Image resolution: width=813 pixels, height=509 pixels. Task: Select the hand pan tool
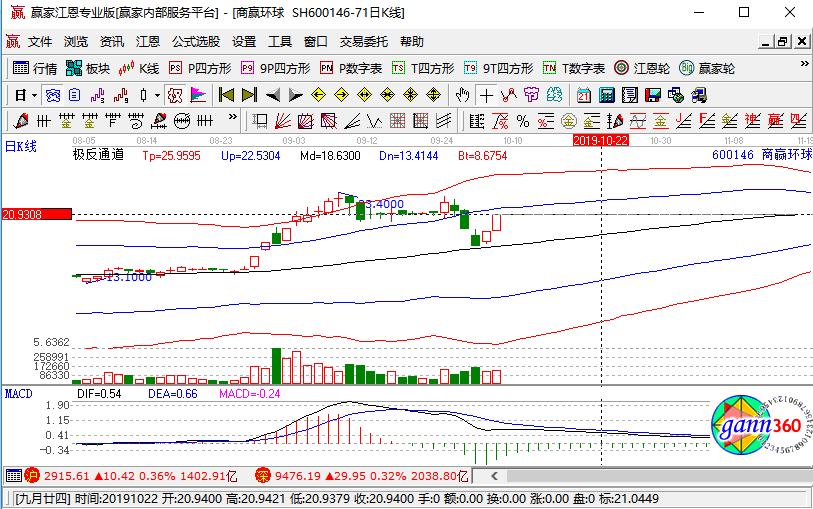462,95
